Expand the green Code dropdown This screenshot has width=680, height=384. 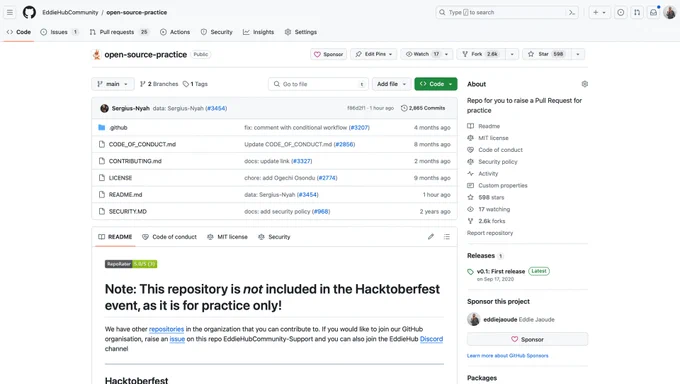(436, 84)
